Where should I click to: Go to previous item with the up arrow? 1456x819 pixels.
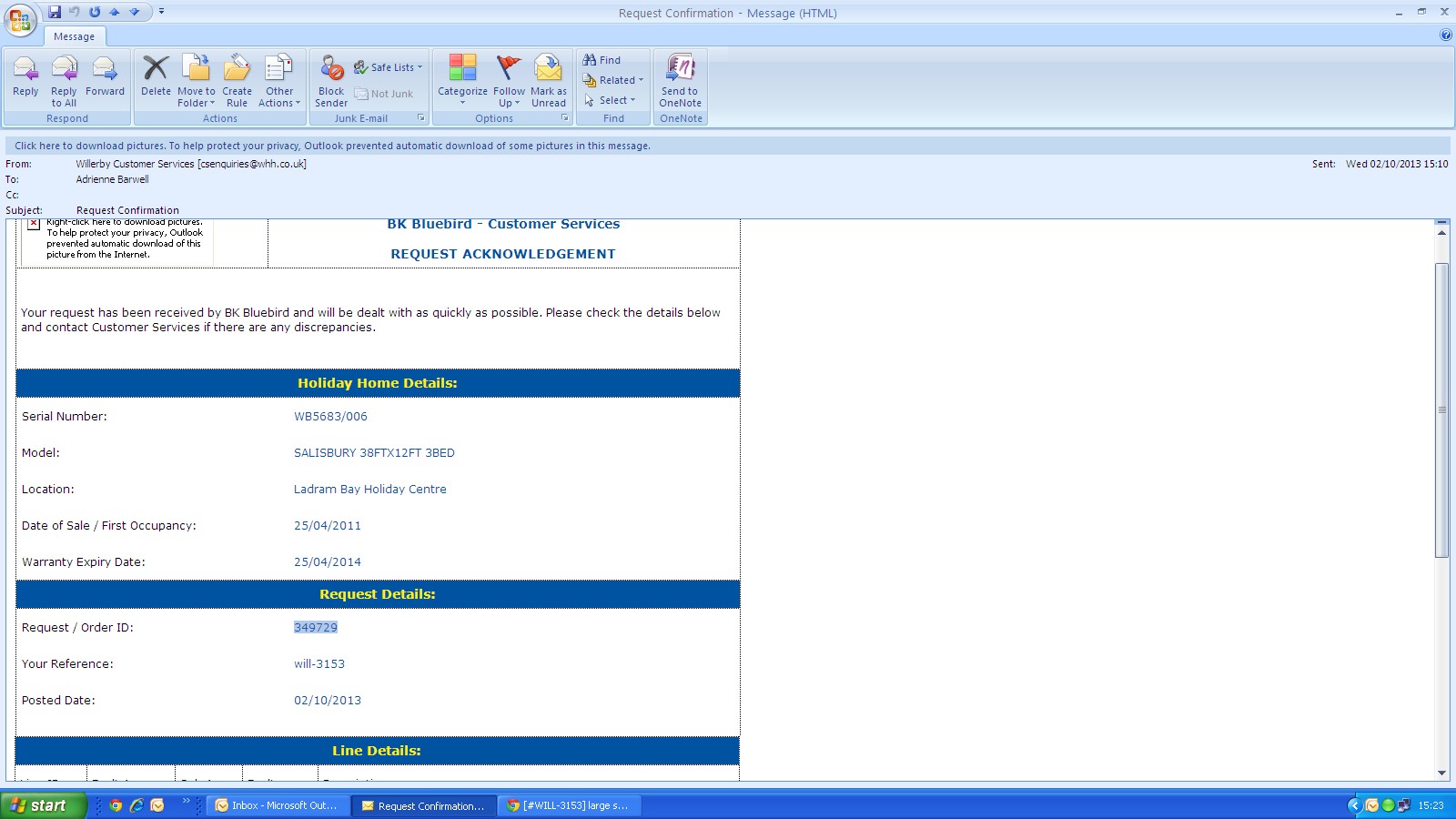[115, 12]
